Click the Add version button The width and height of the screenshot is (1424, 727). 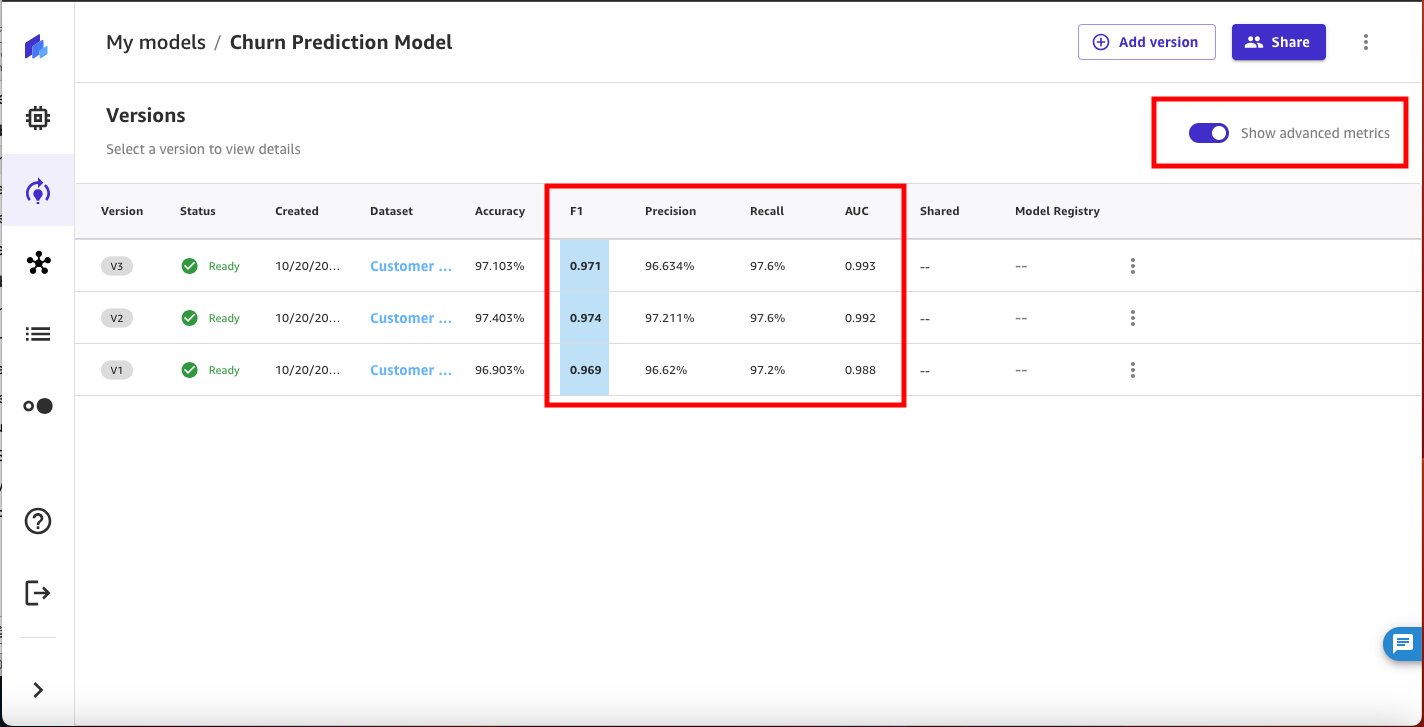[x=1146, y=42]
